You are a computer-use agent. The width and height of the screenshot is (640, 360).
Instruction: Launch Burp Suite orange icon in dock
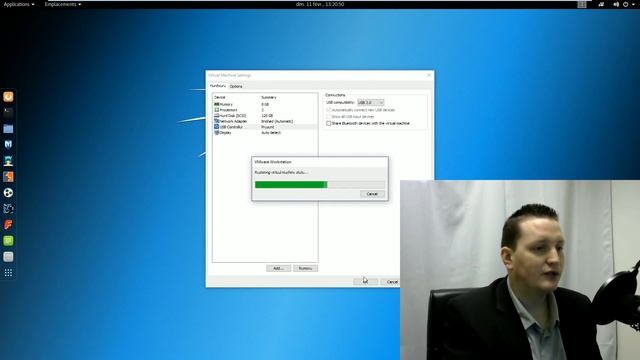tap(8, 177)
